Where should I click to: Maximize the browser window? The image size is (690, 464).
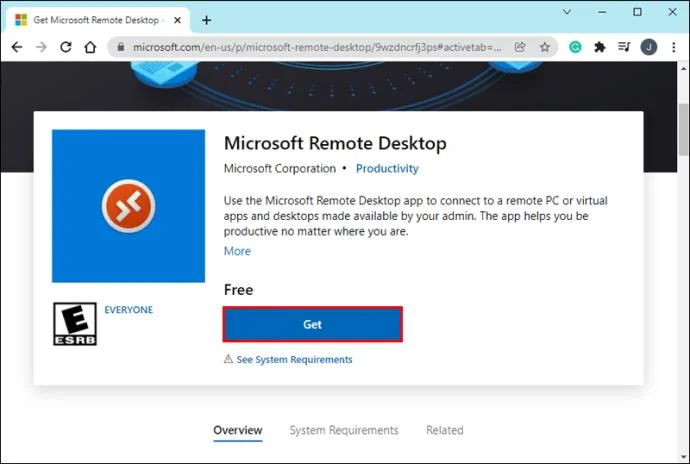(x=637, y=12)
